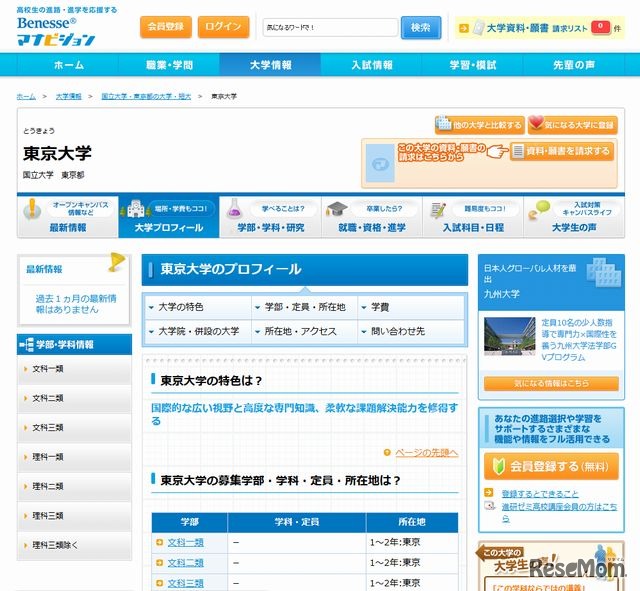Jump to 学部・定員・所在地 section
Viewport: 640px width, 591px height.
[x=305, y=307]
